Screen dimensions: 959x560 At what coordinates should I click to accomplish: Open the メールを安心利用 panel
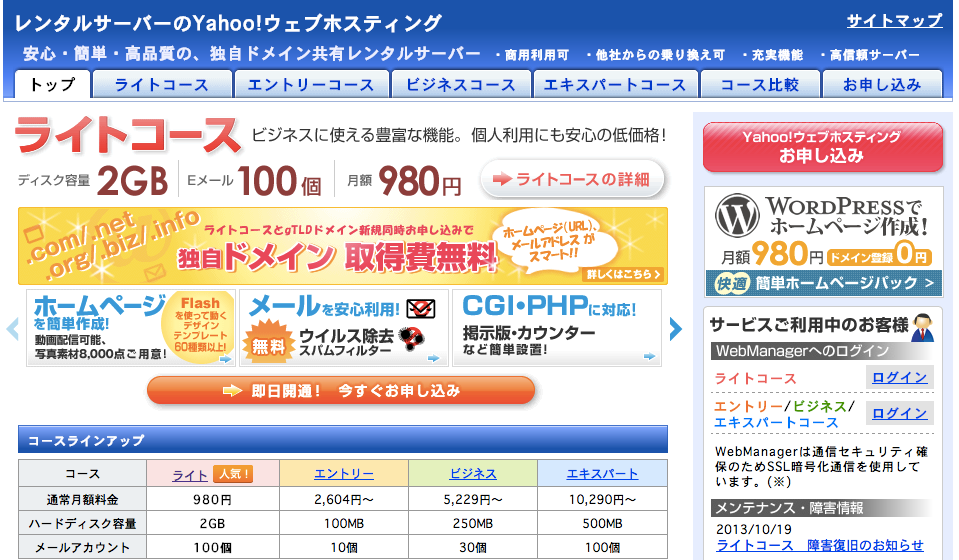(x=344, y=328)
